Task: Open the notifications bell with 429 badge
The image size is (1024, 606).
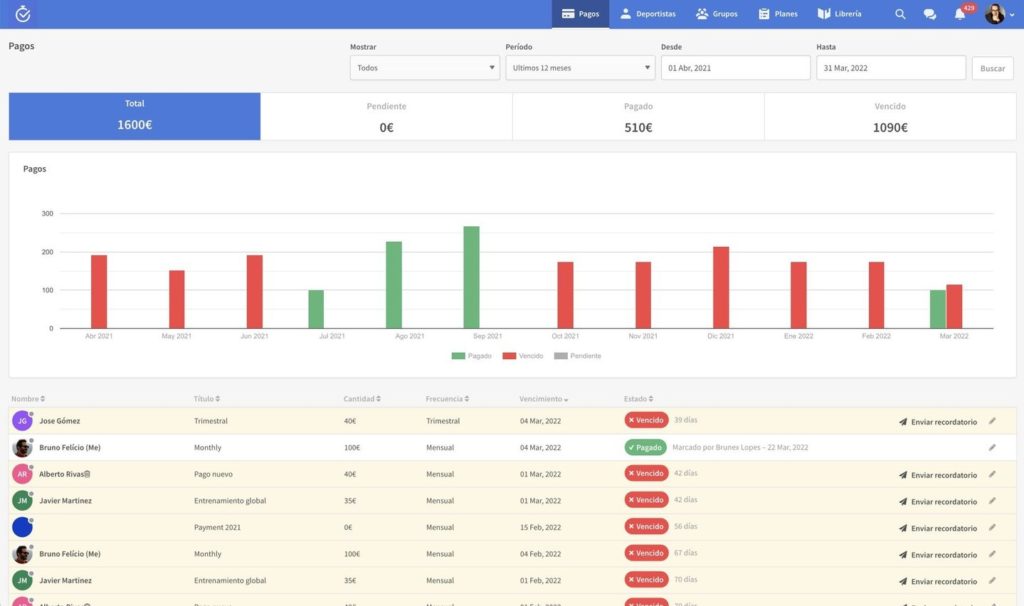Action: click(x=960, y=14)
